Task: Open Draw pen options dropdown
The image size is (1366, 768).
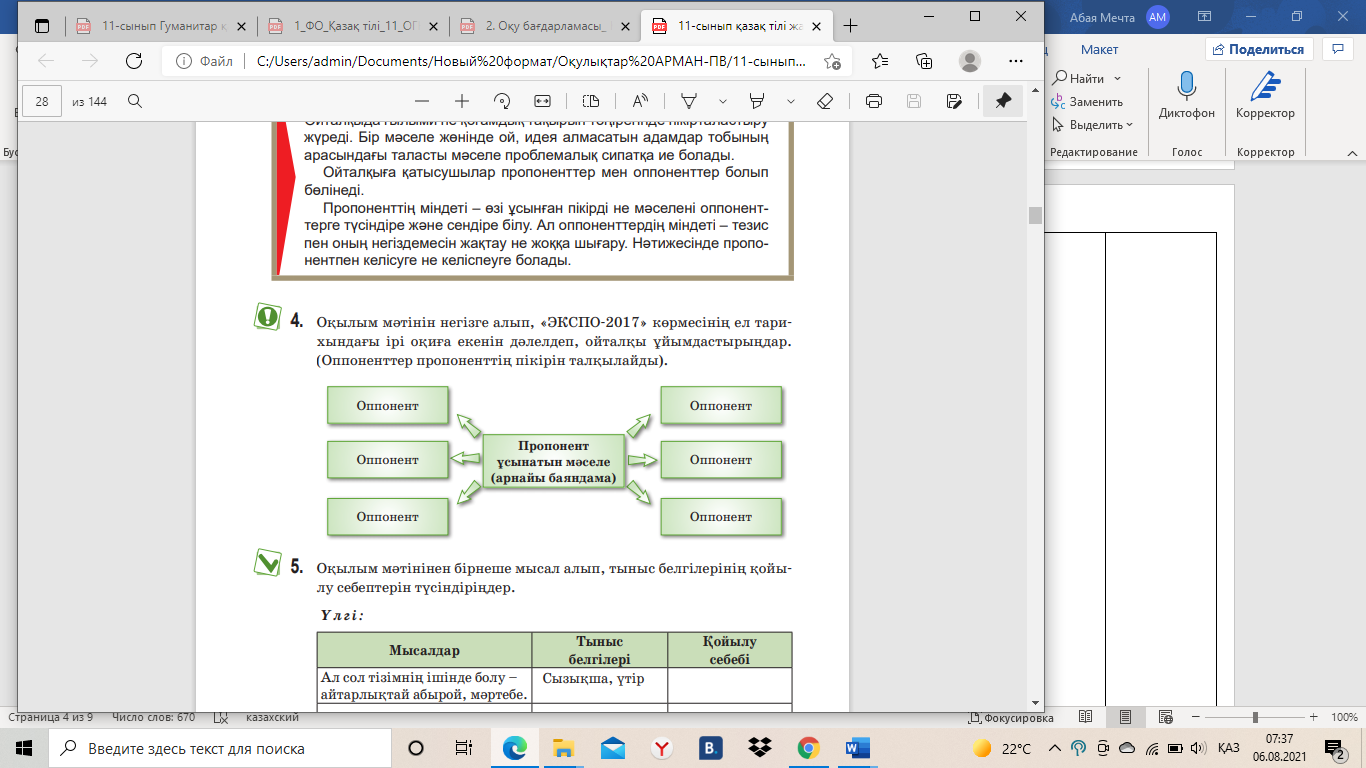Action: point(722,101)
